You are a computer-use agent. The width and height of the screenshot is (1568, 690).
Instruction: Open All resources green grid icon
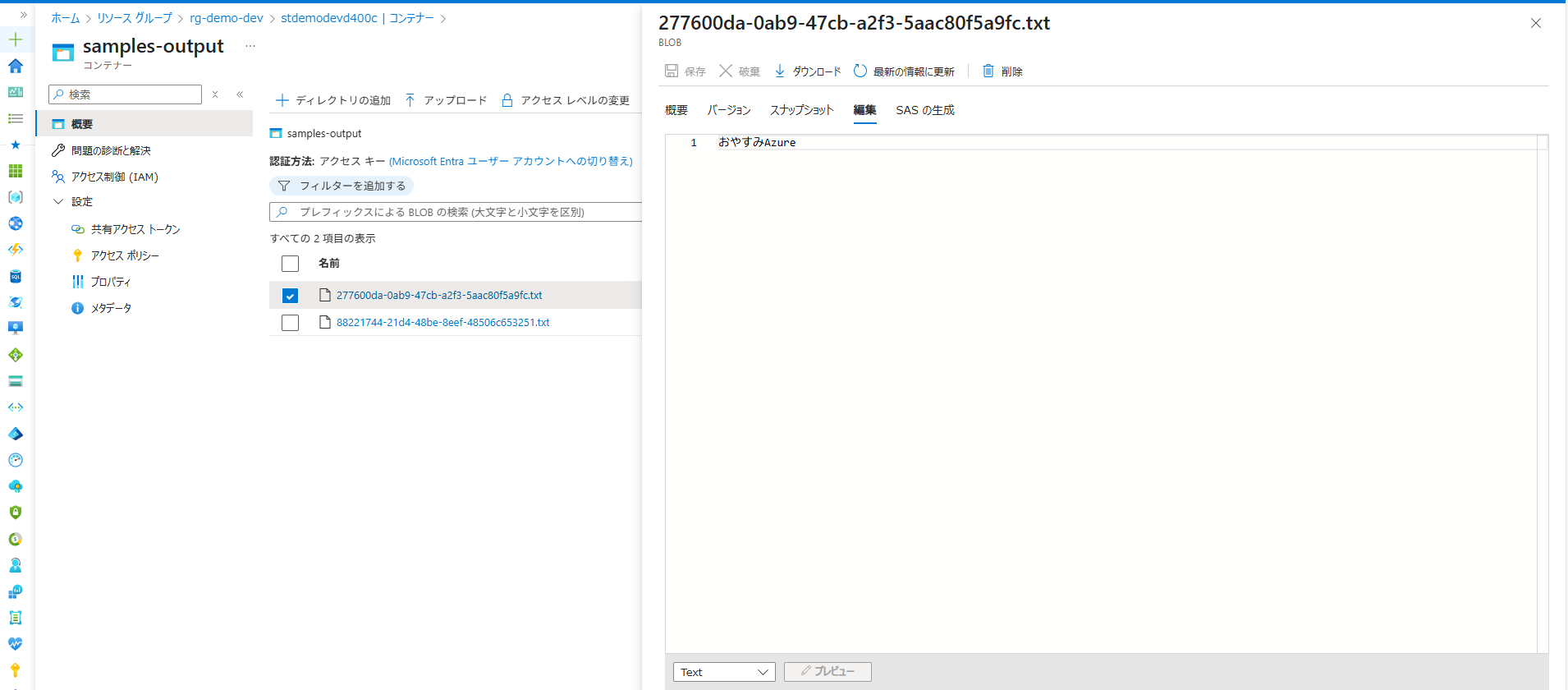click(16, 171)
